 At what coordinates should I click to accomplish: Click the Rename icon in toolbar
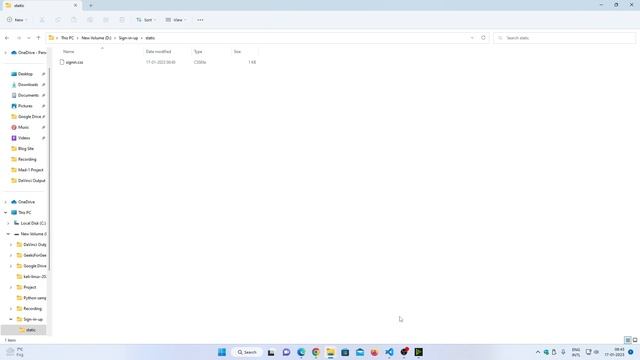90,20
